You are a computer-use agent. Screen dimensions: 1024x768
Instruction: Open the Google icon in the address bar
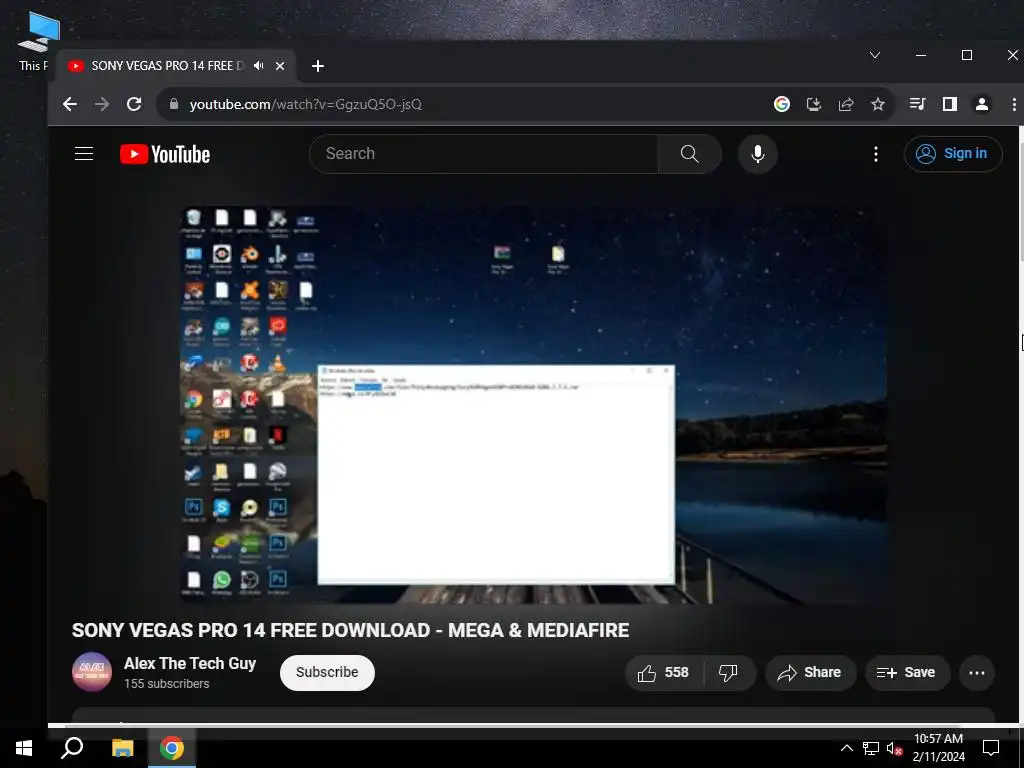click(782, 104)
